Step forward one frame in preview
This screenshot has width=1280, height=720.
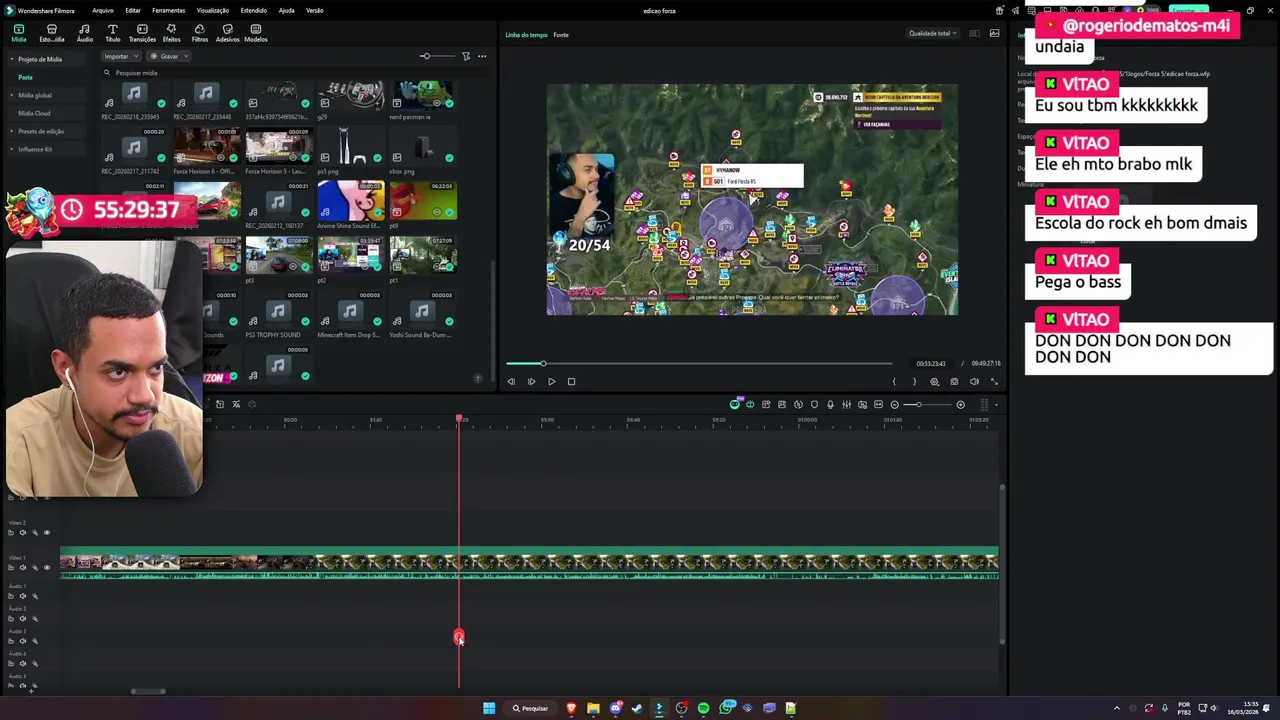531,381
